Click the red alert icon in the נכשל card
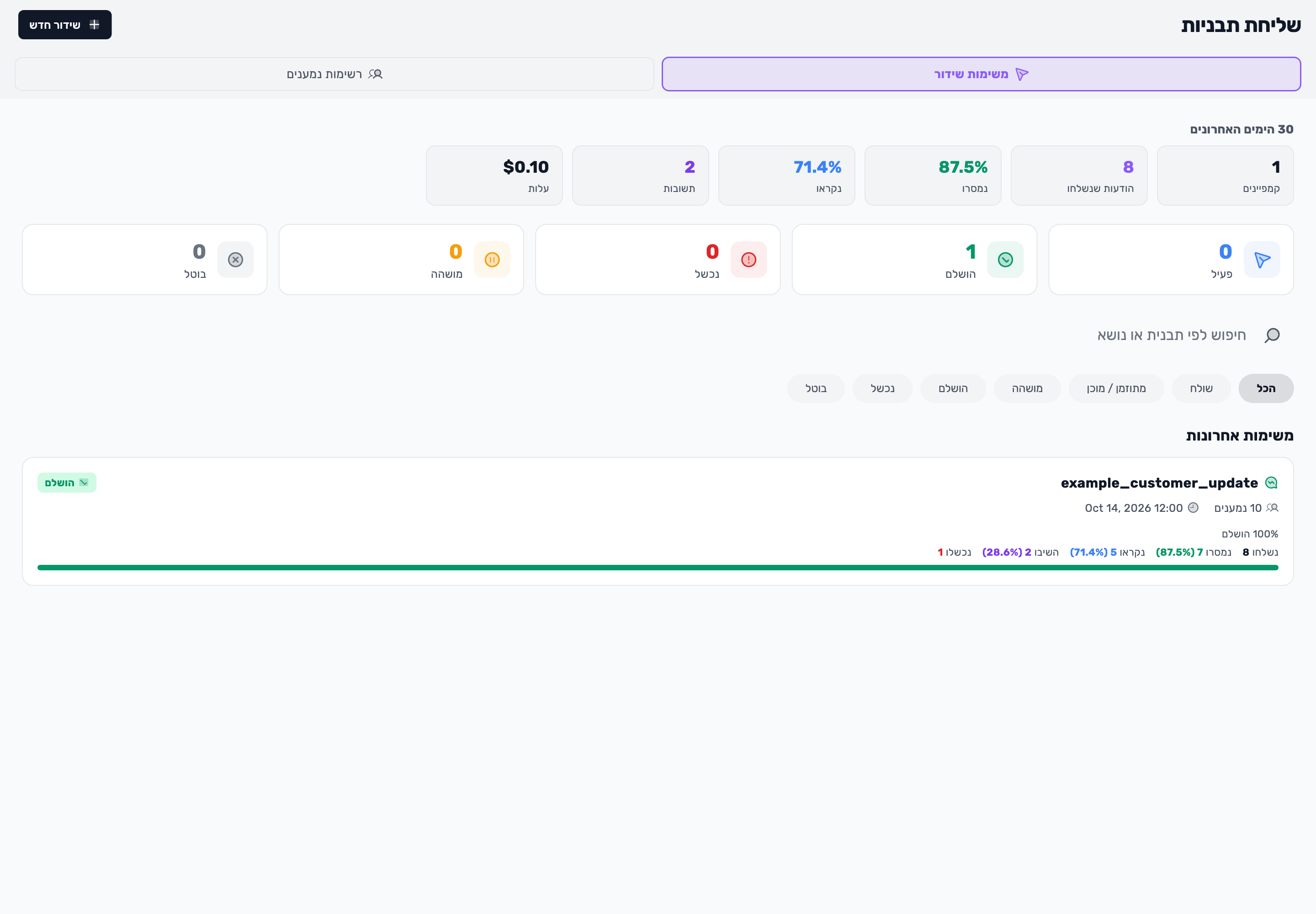 point(748,260)
